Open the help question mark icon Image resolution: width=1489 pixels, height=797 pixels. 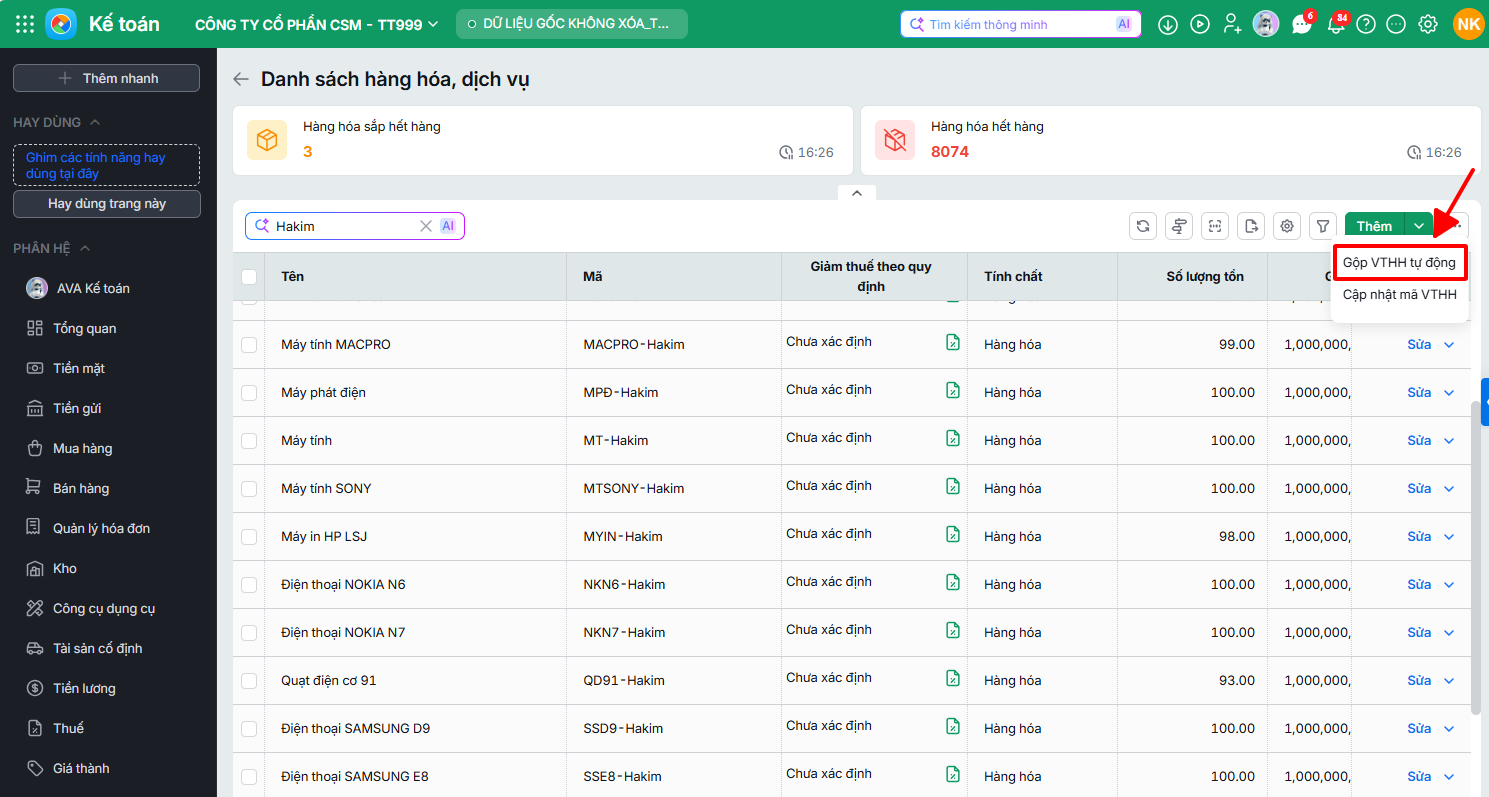point(1366,25)
